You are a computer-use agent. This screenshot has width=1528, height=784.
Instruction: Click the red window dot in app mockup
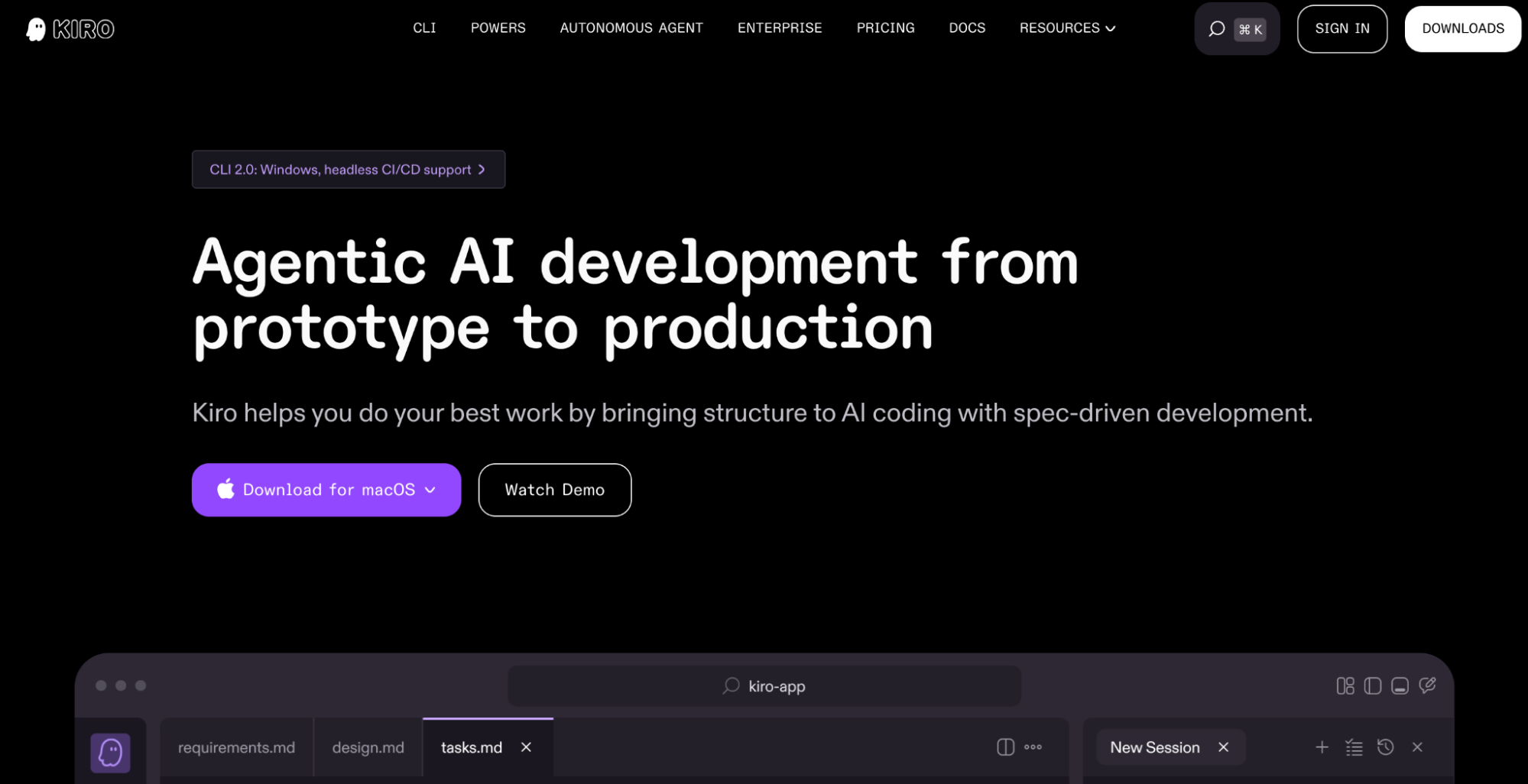(x=101, y=685)
